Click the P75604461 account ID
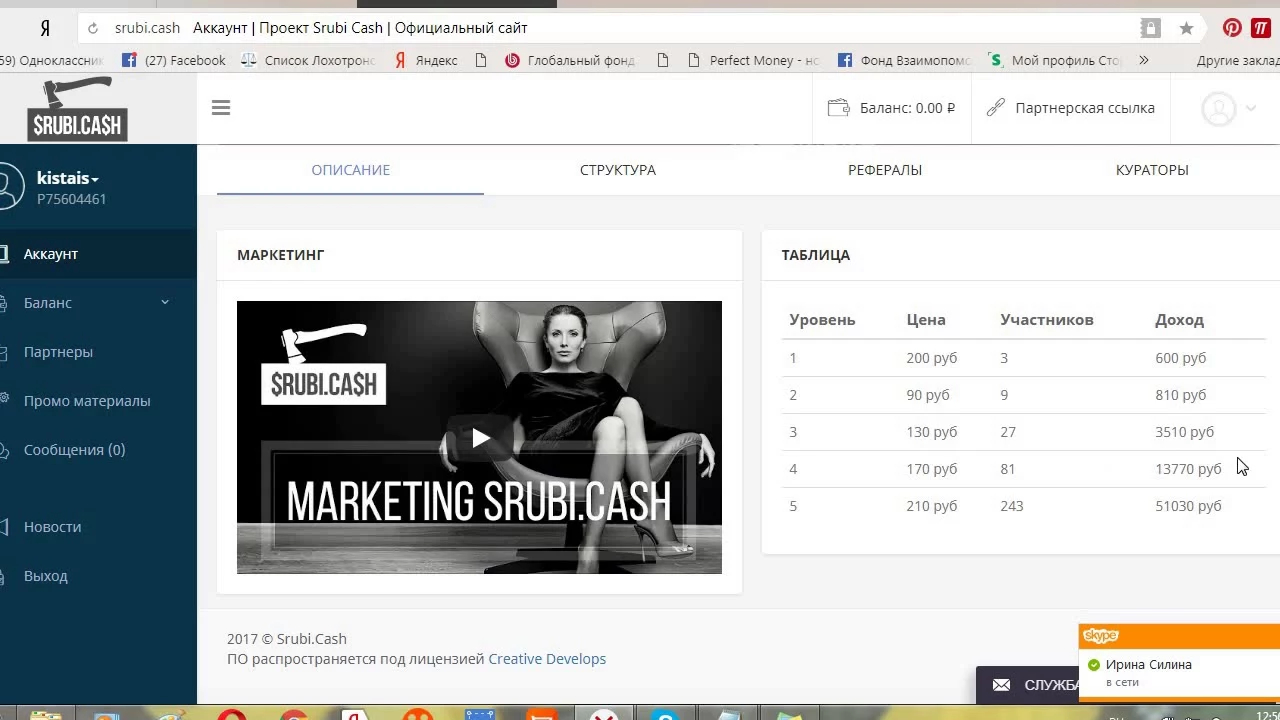Screen dimensions: 1280x720 click(72, 199)
